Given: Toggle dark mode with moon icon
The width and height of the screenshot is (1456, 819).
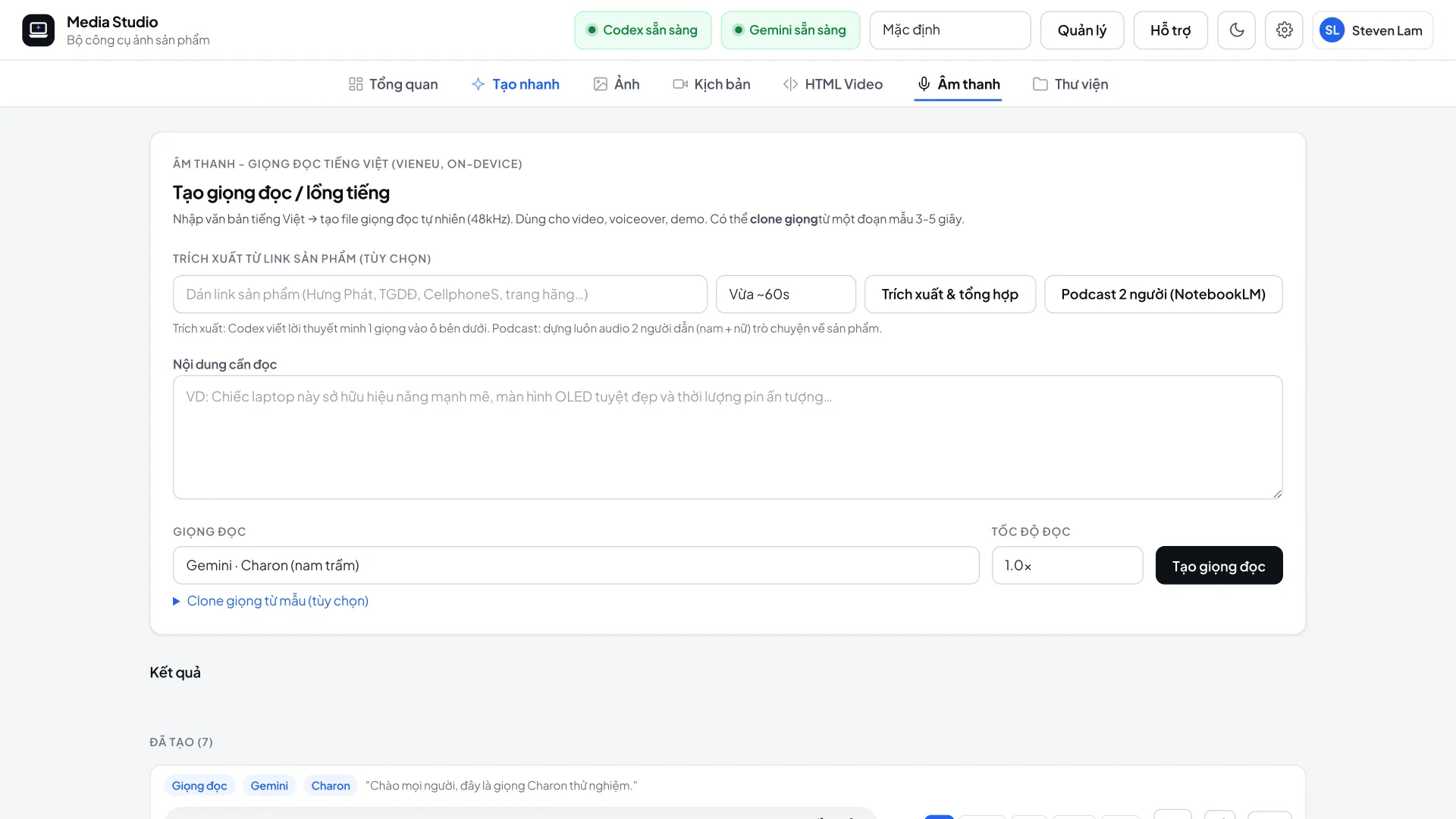Looking at the screenshot, I should click(1237, 30).
